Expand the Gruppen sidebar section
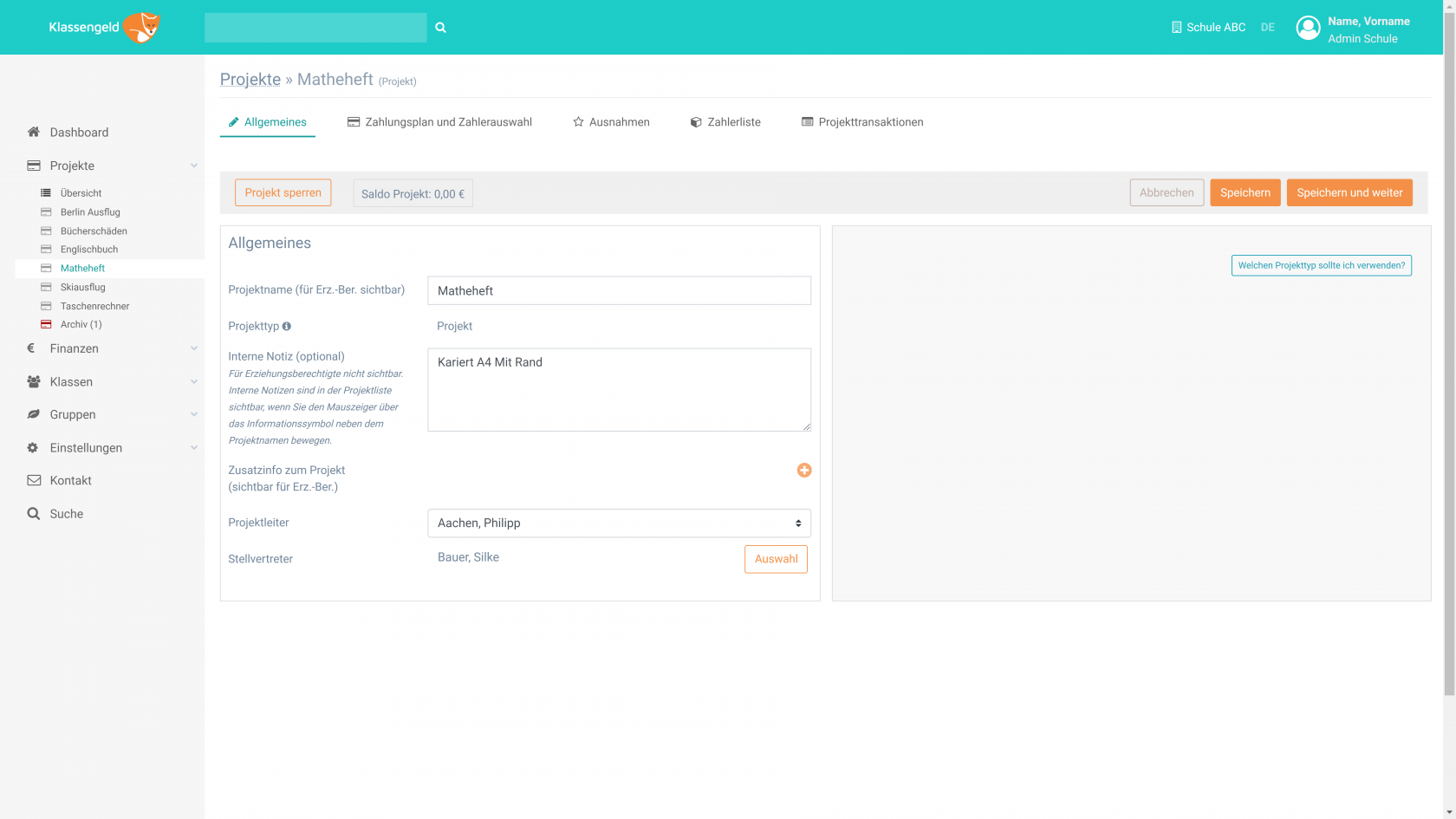Screen dimensions: 1456x819 tap(194, 414)
